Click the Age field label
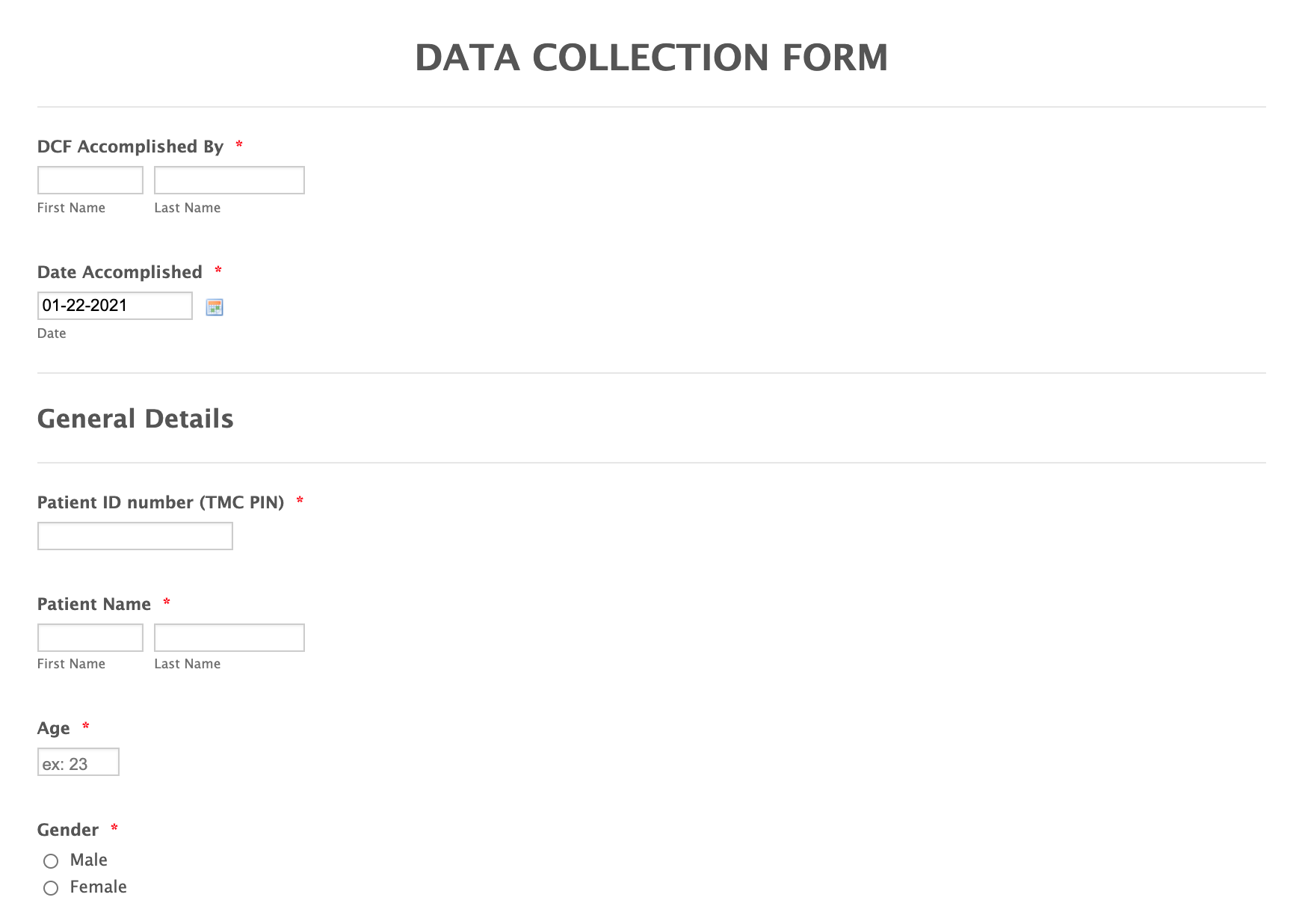 coord(54,728)
